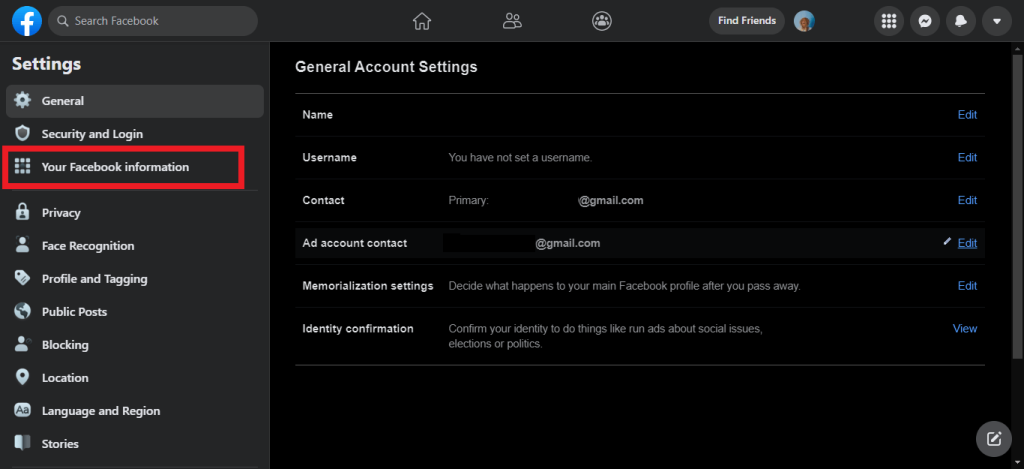Click the Facebook logo icon
The image size is (1024, 469).
click(x=27, y=21)
